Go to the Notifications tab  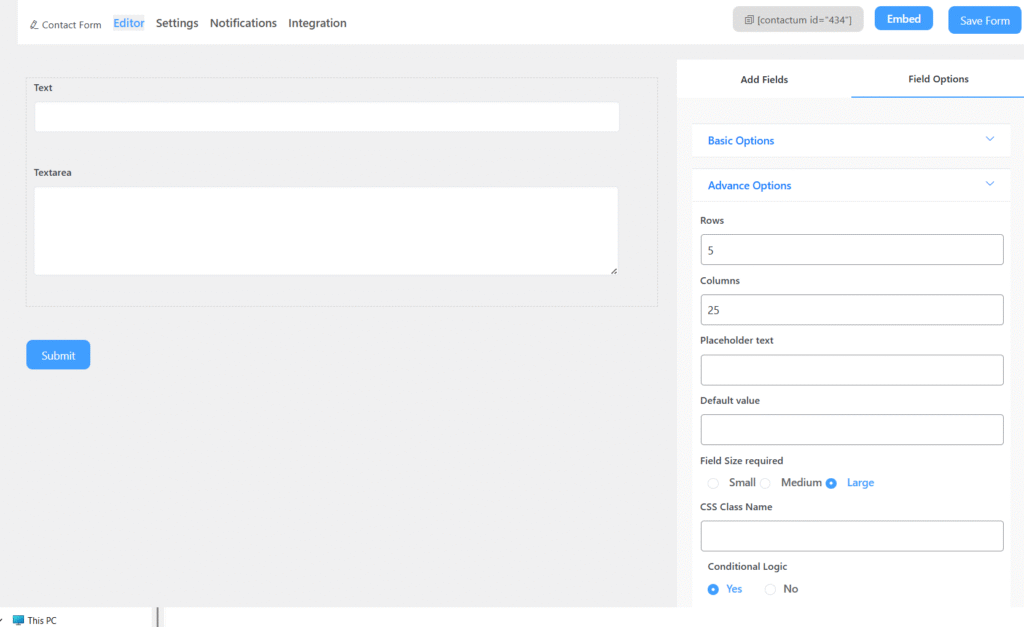[243, 23]
